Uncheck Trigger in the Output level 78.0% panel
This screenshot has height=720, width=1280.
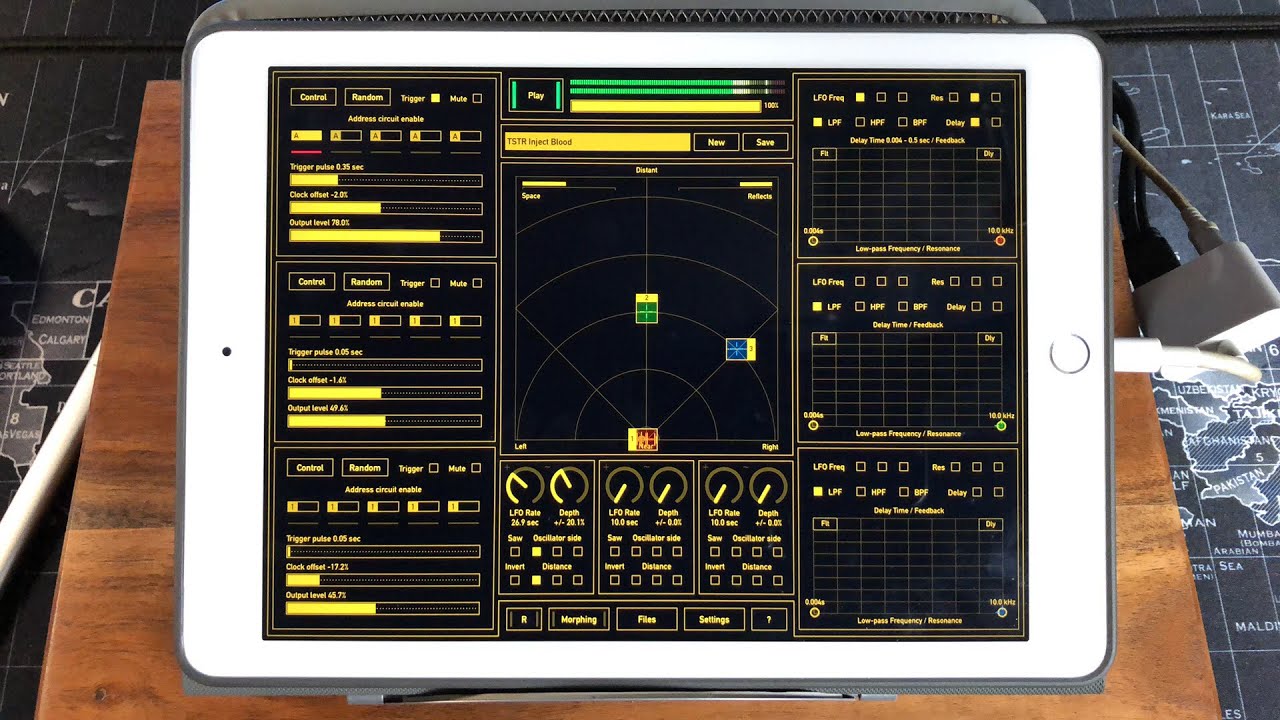click(x=435, y=98)
